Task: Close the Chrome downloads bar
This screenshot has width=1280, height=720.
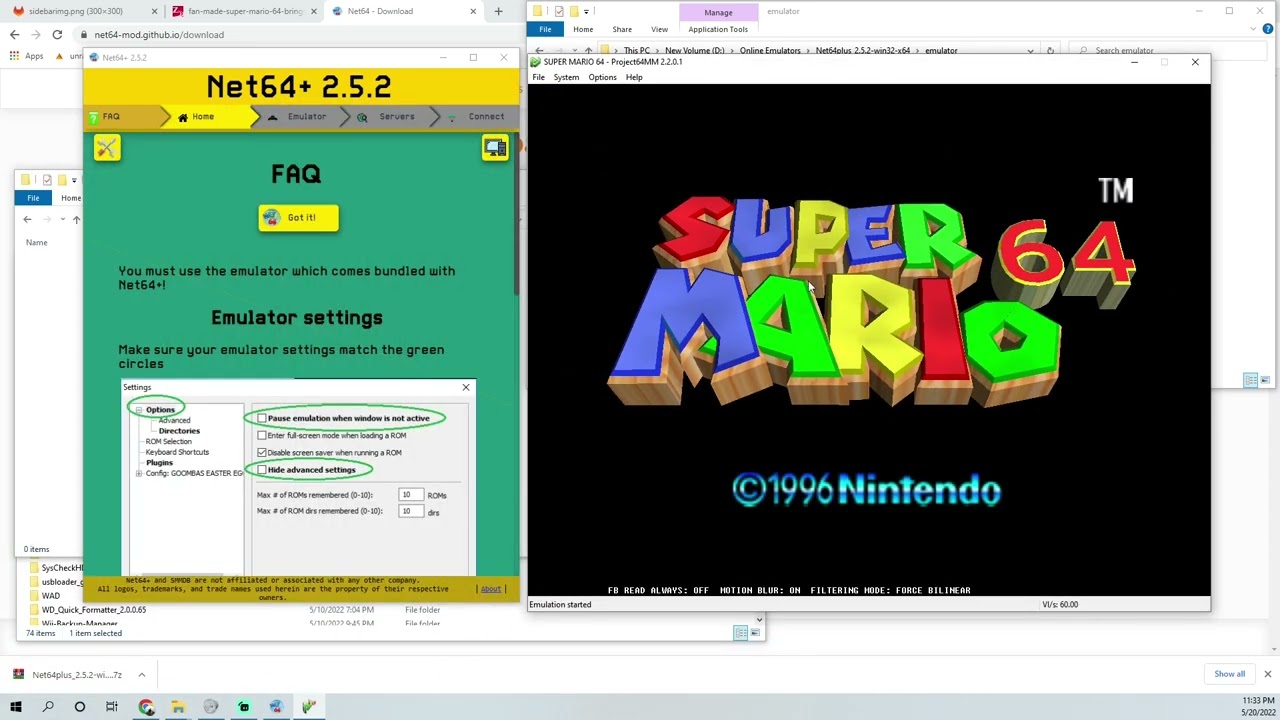Action: pos(1267,674)
